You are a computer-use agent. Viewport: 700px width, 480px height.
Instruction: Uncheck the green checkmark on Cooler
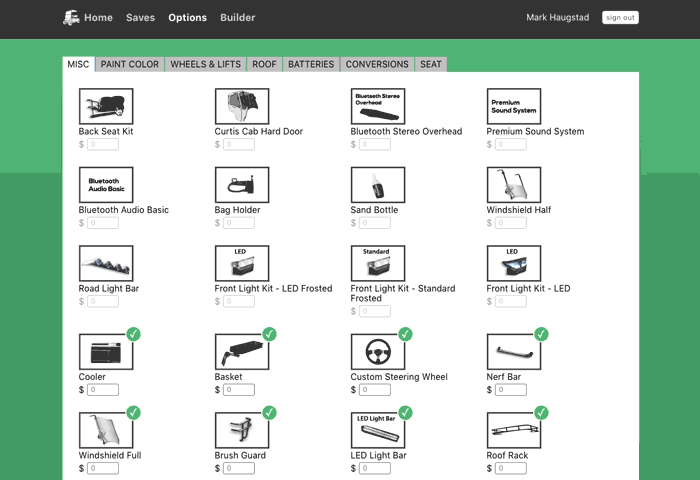(x=133, y=334)
